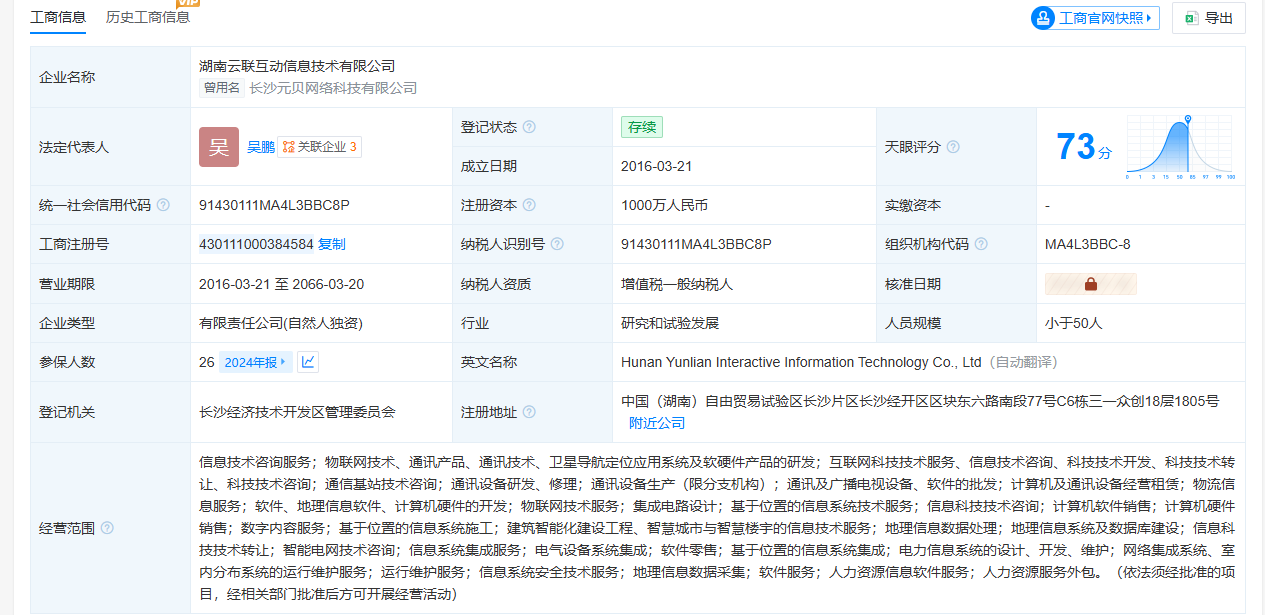Switch to the 历史工商信息 tab
Image resolution: width=1265 pixels, height=615 pixels.
pyautogui.click(x=148, y=17)
